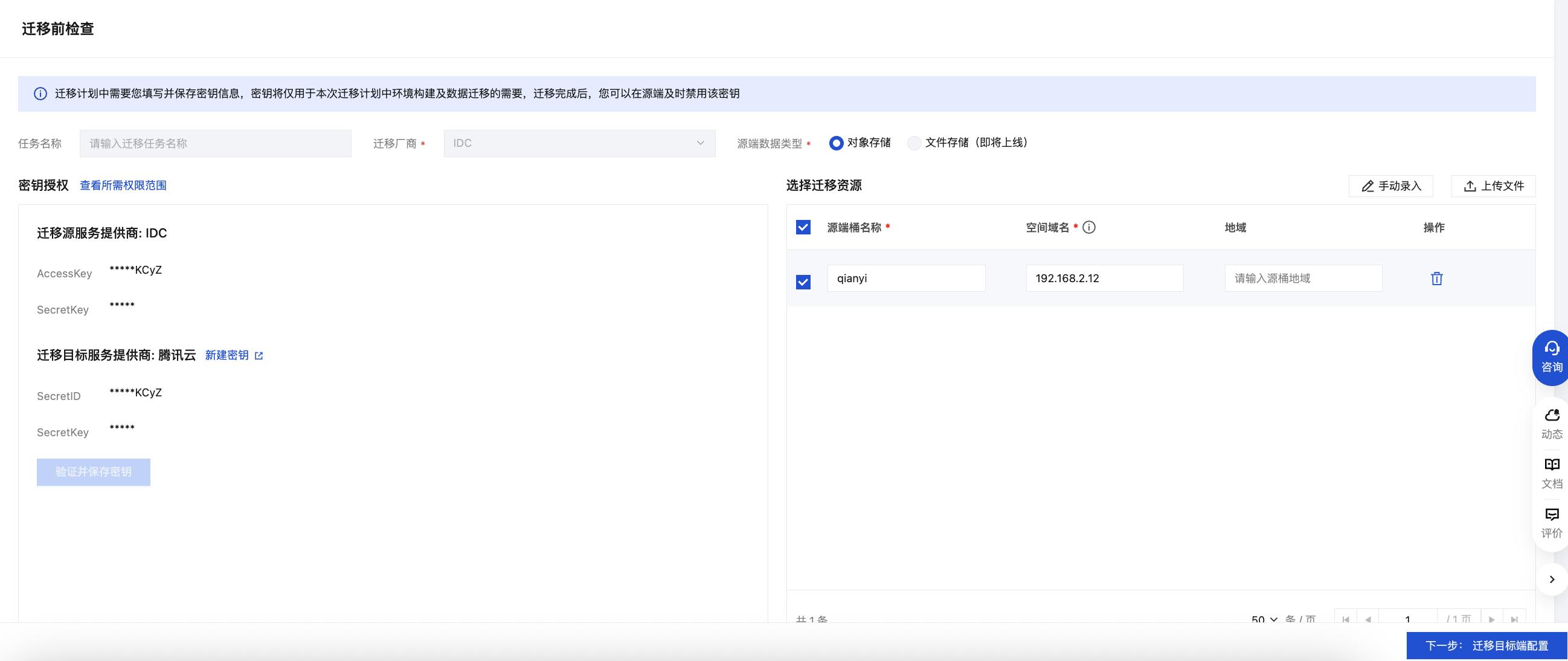Toggle the select-all checkbox in table header
Screen dimensions: 1568x661
(x=803, y=228)
